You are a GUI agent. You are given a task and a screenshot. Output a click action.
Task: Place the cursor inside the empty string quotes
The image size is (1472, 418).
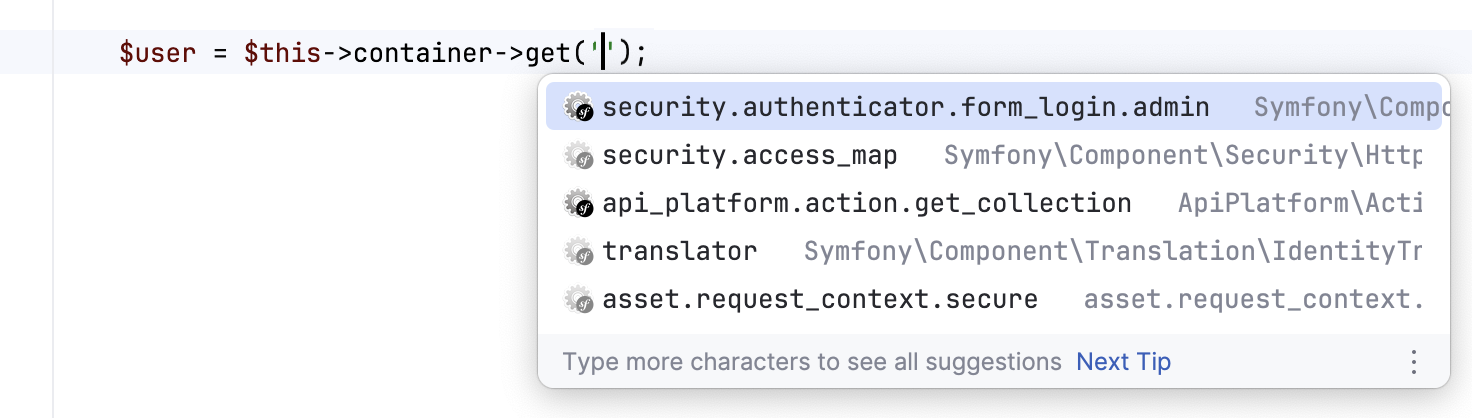604,52
